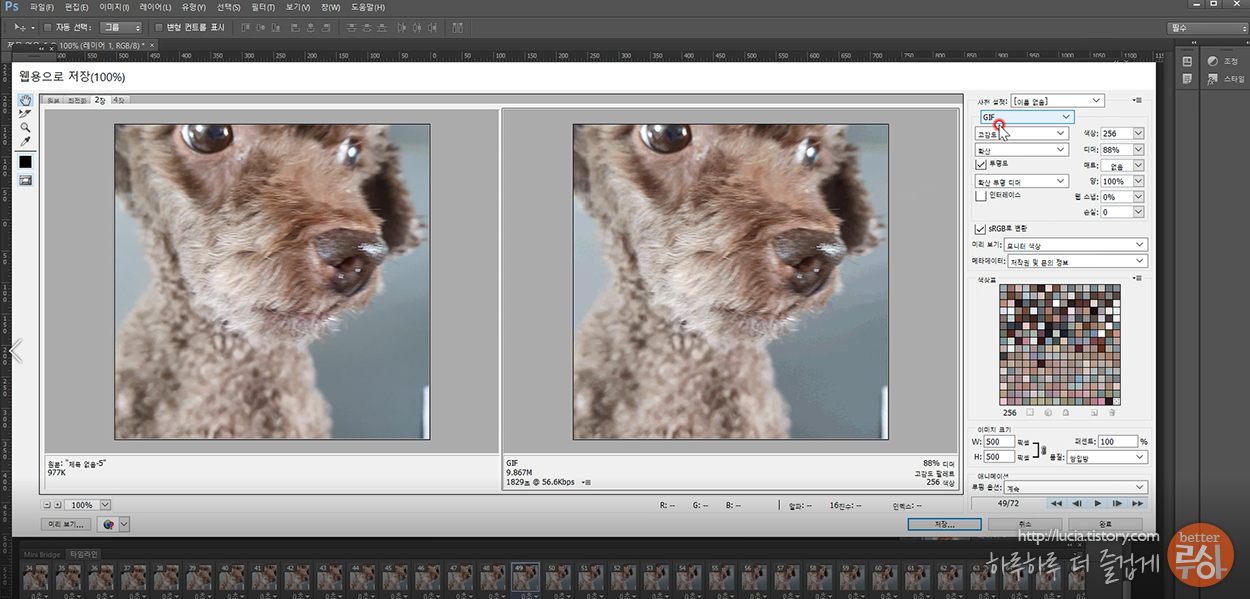Screen dimensions: 1250x599
Task: Select the Eyedropper tool
Action: pyautogui.click(x=26, y=141)
